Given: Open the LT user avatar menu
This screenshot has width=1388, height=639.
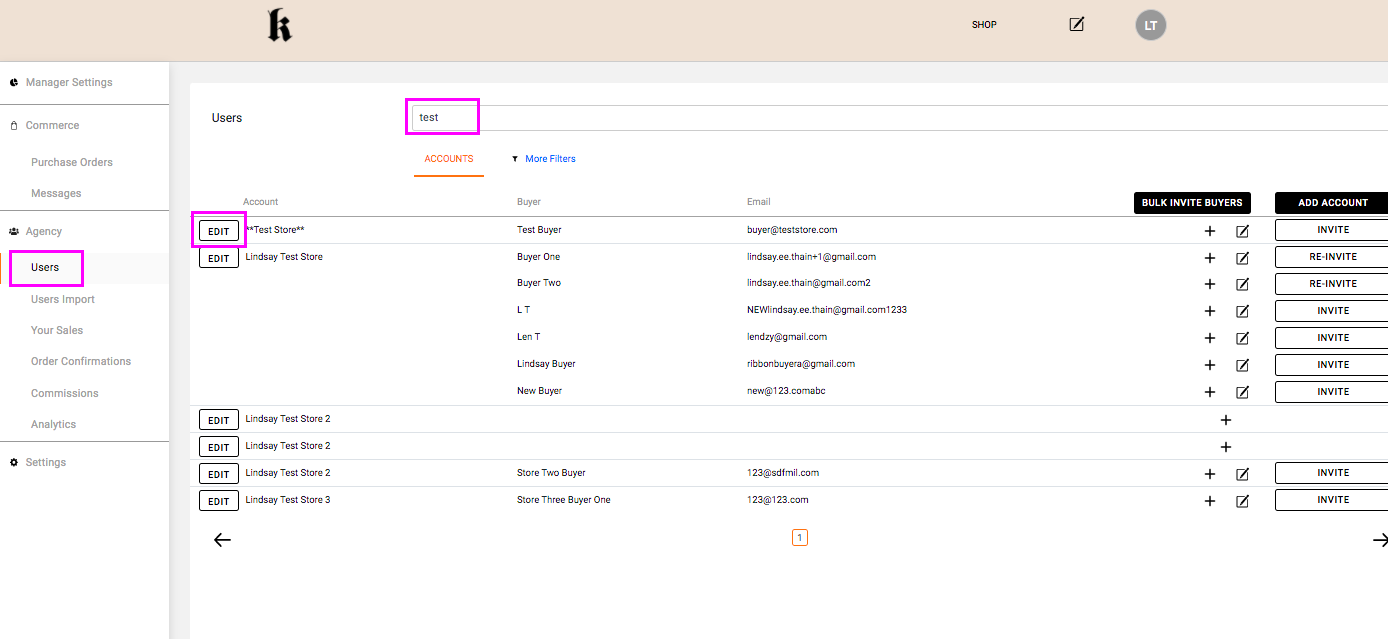Looking at the screenshot, I should [1150, 26].
